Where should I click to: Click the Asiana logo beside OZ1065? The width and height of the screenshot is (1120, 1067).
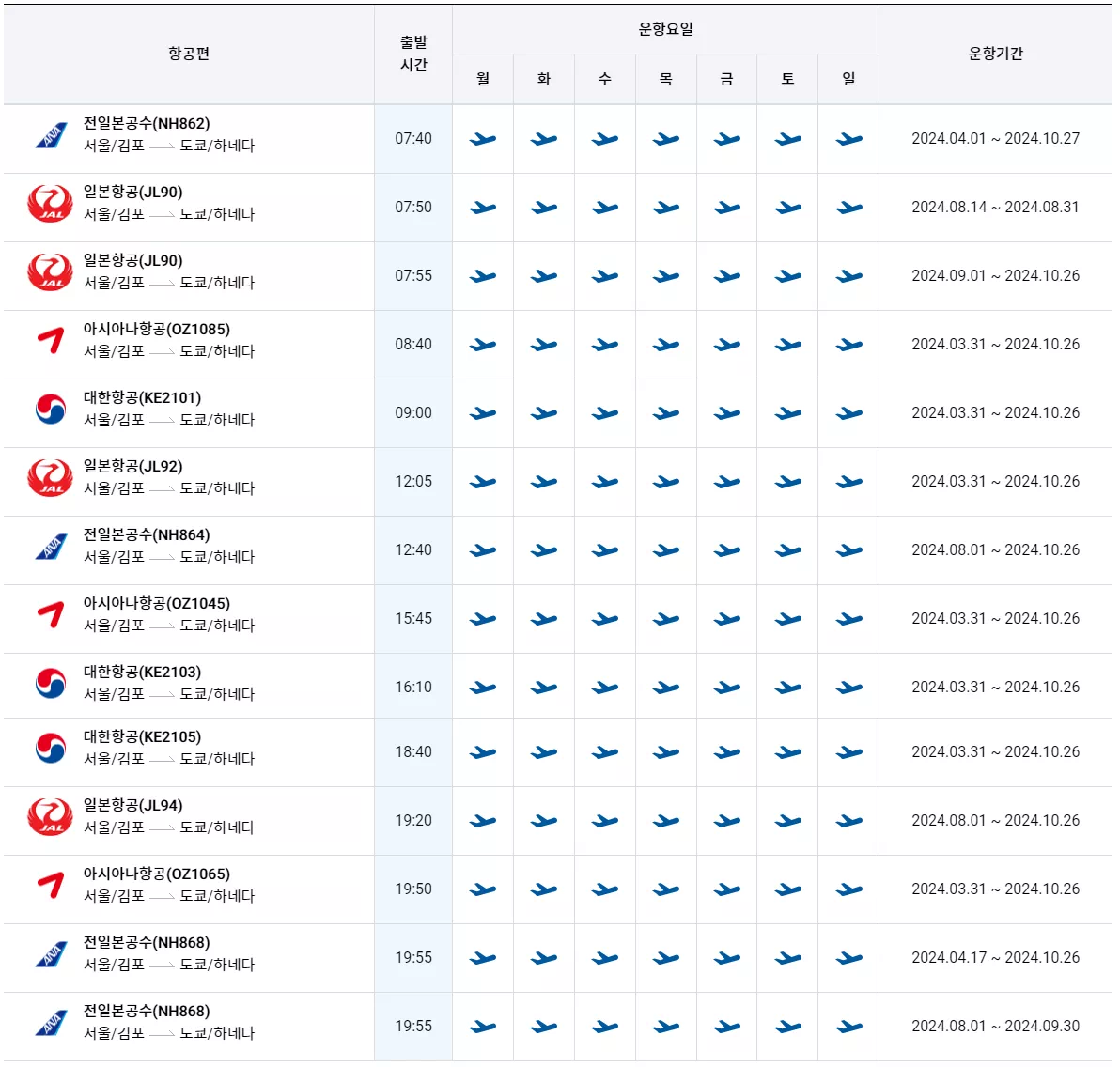51,885
